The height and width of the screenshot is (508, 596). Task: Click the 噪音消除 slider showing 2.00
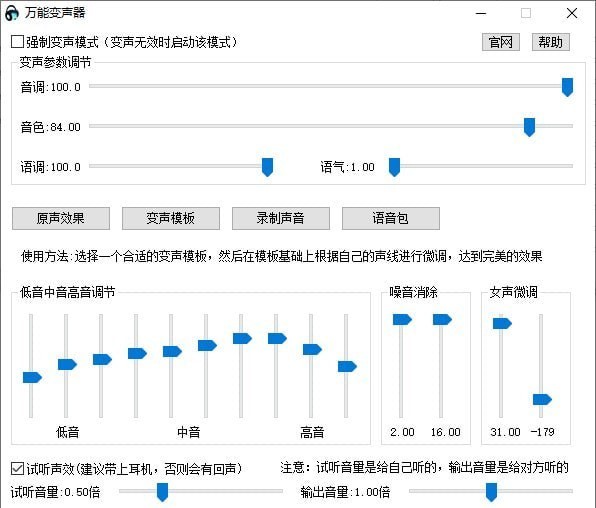pyautogui.click(x=402, y=319)
